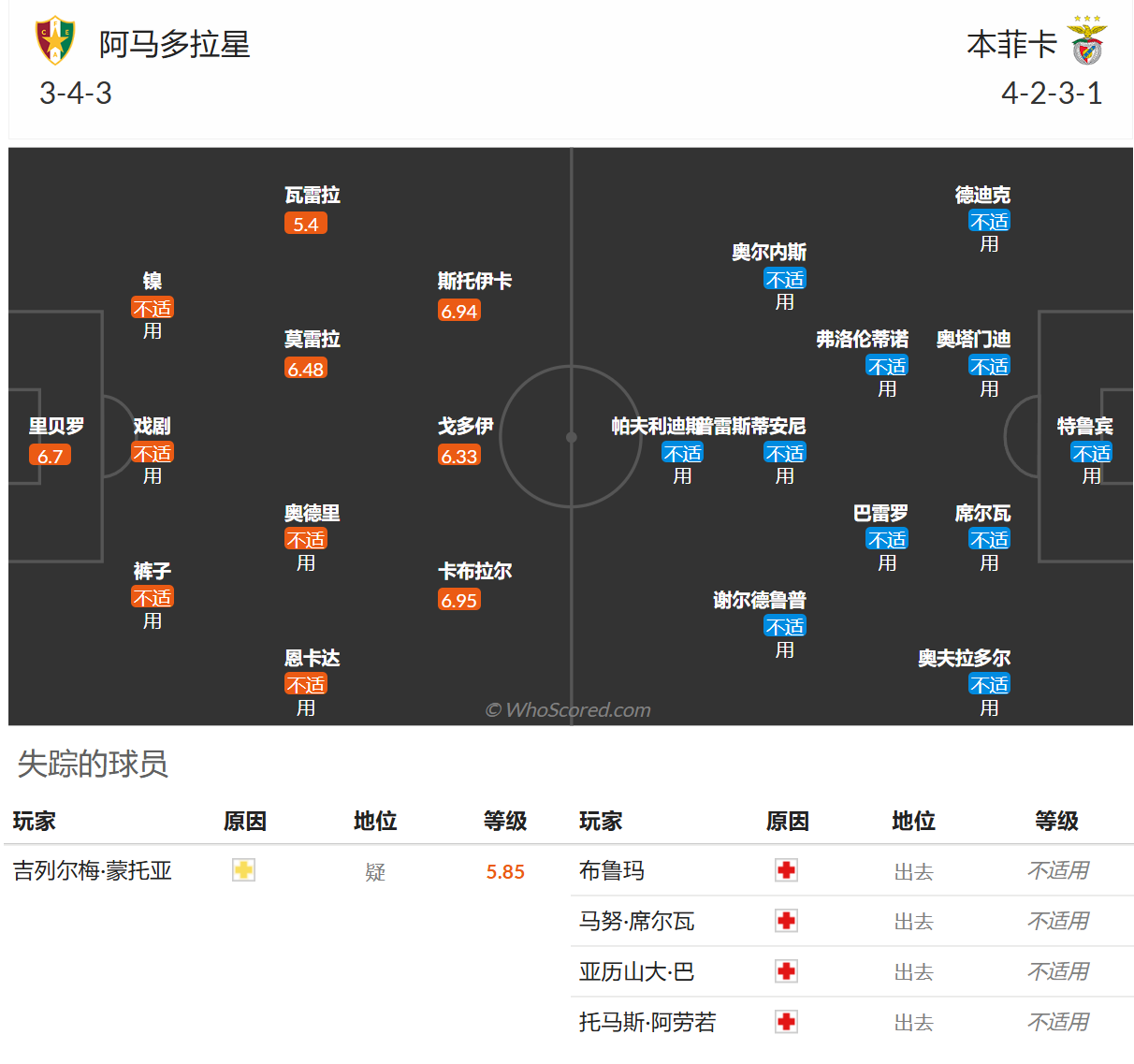Click yellow doubtful icon for 吉列尔梅·蒙托亚
Viewport: 1134px width, 1064px height.
coord(243,870)
